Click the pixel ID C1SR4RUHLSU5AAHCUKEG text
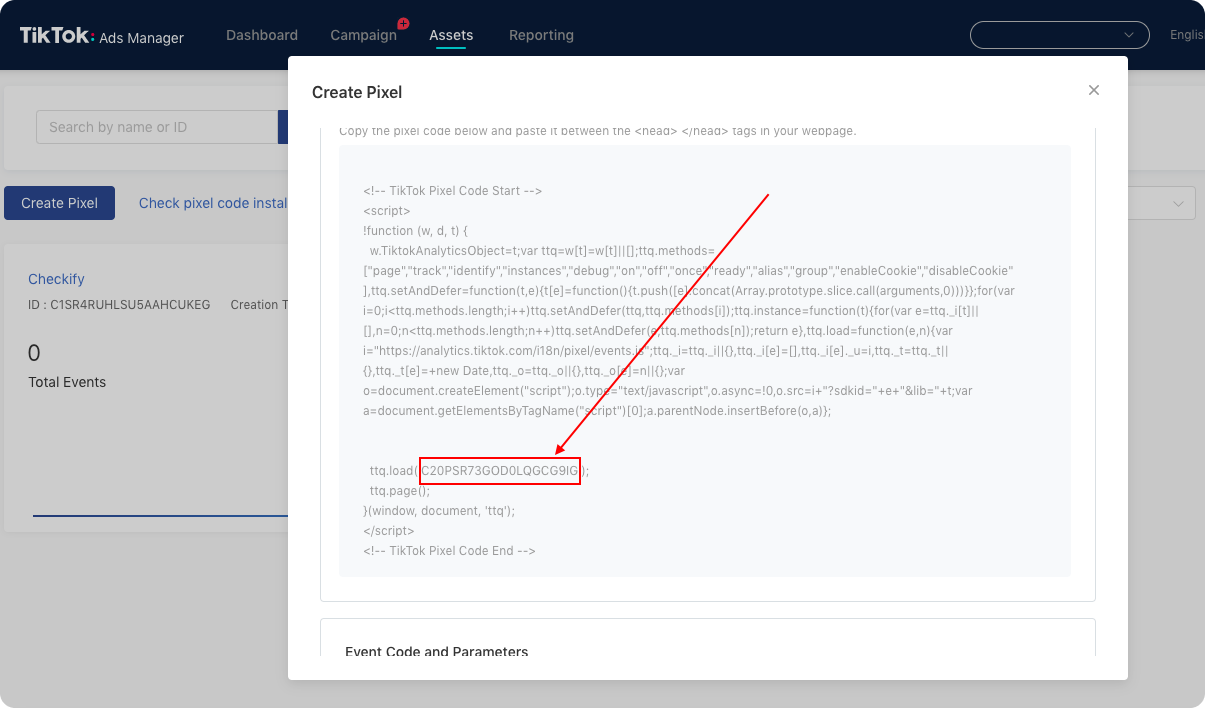1205x708 pixels. click(119, 305)
